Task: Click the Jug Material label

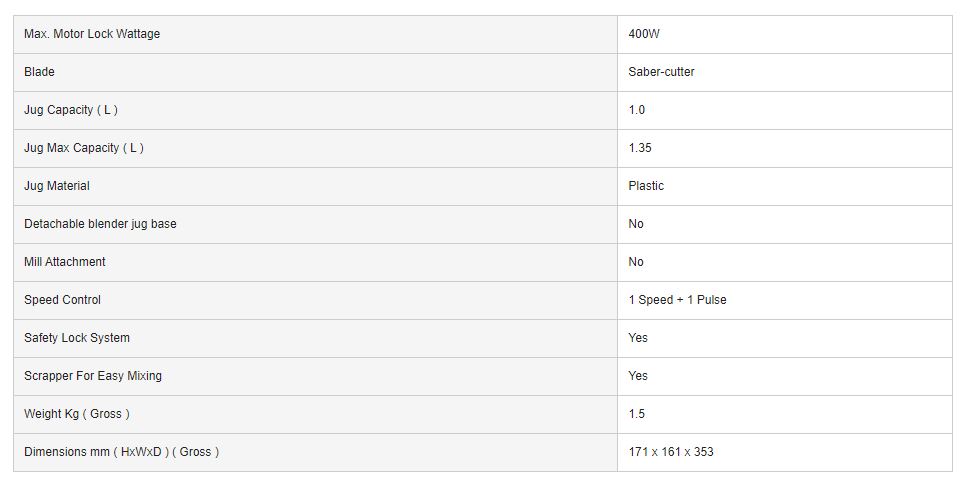Action: click(57, 186)
